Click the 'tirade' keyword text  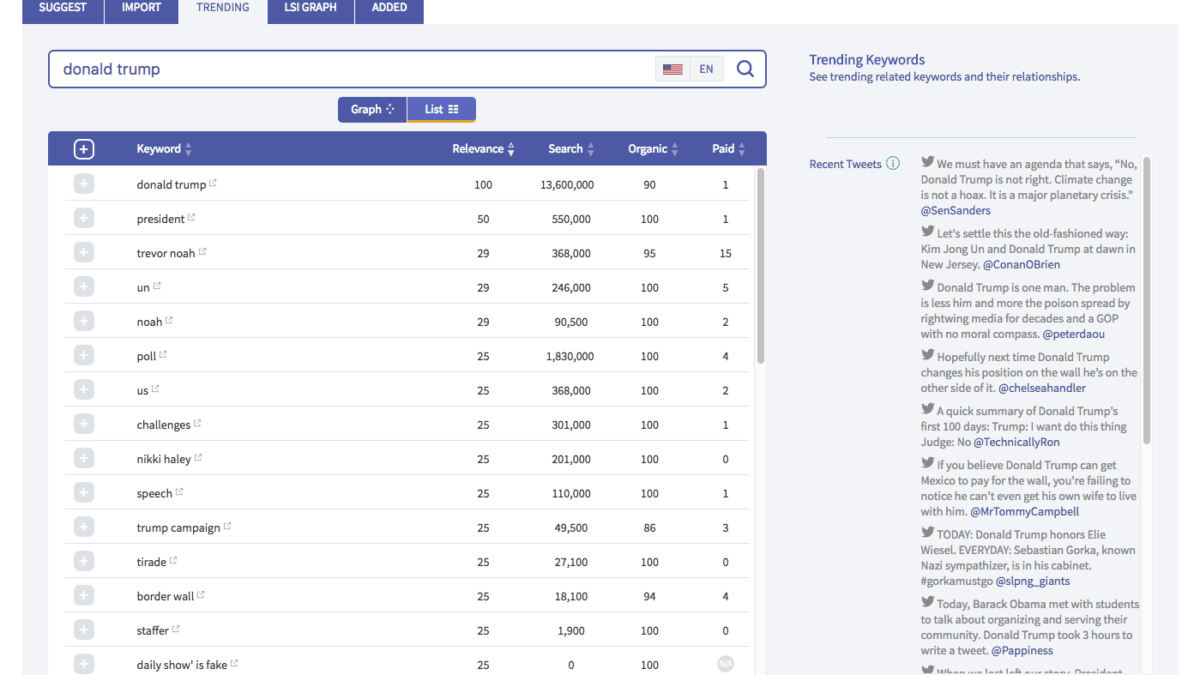[152, 562]
